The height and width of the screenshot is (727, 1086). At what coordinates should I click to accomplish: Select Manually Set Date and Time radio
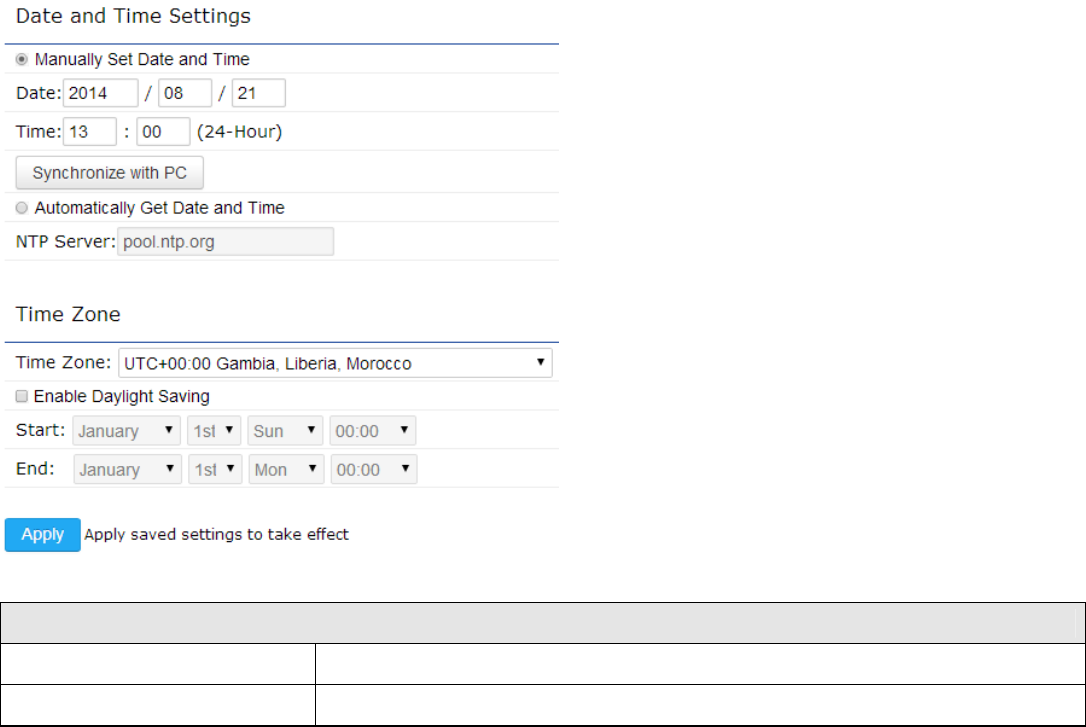tap(21, 60)
